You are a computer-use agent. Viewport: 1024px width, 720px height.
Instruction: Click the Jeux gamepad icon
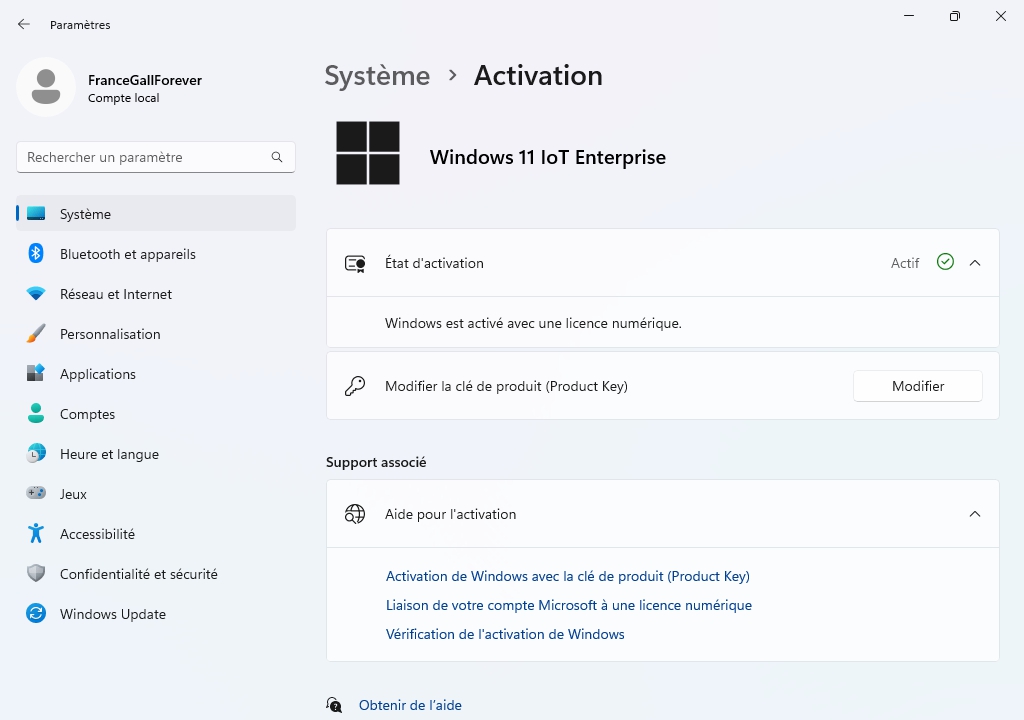[36, 494]
